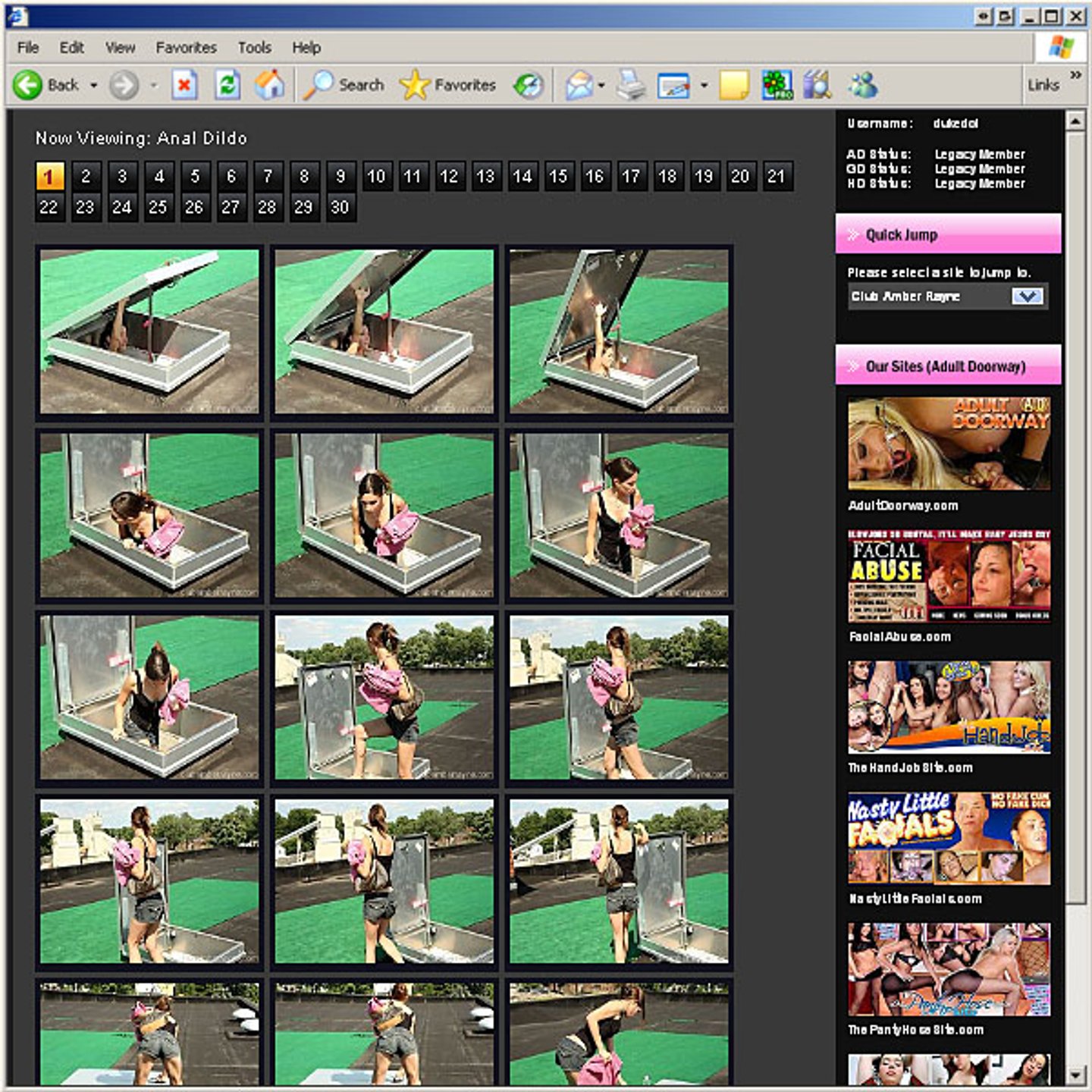Jump to gallery page 30
Screen dimensions: 1092x1092
pyautogui.click(x=340, y=207)
